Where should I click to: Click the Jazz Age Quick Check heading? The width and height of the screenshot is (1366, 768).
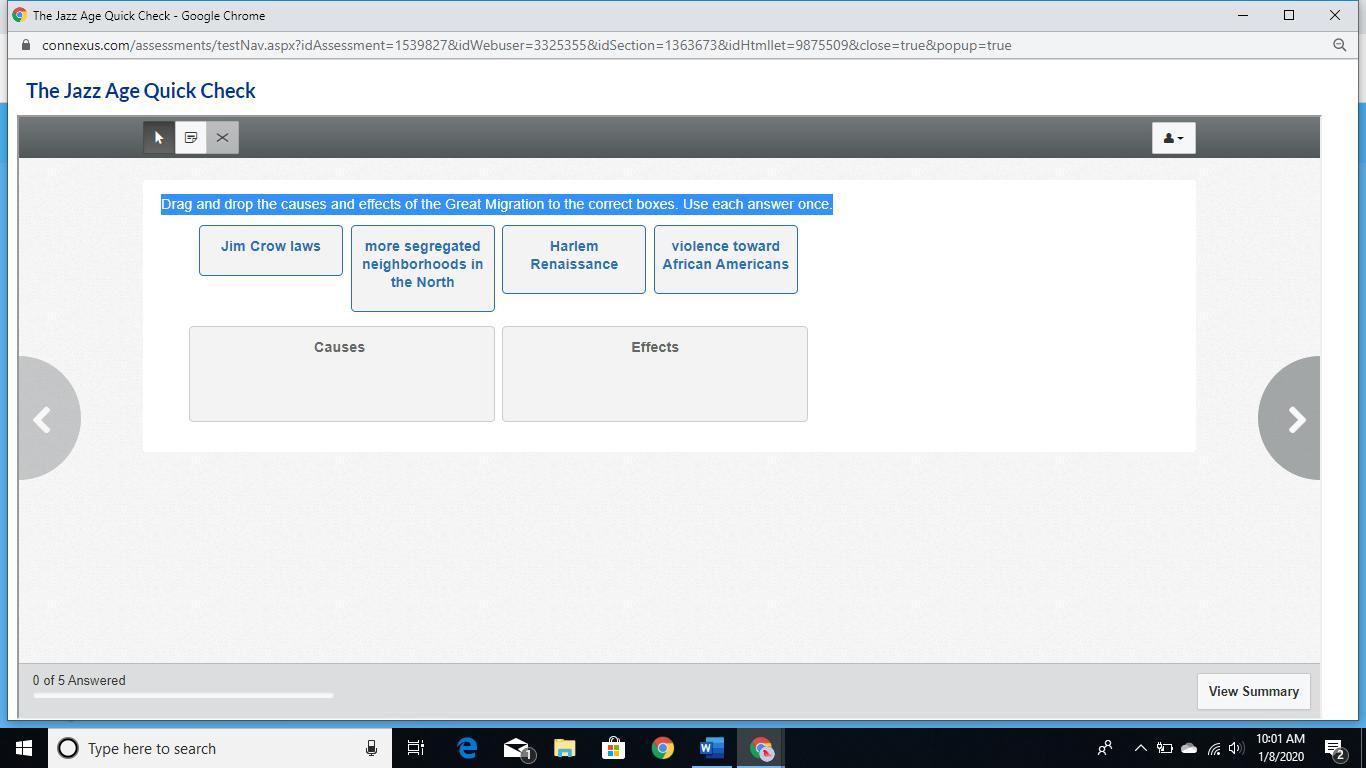(141, 91)
